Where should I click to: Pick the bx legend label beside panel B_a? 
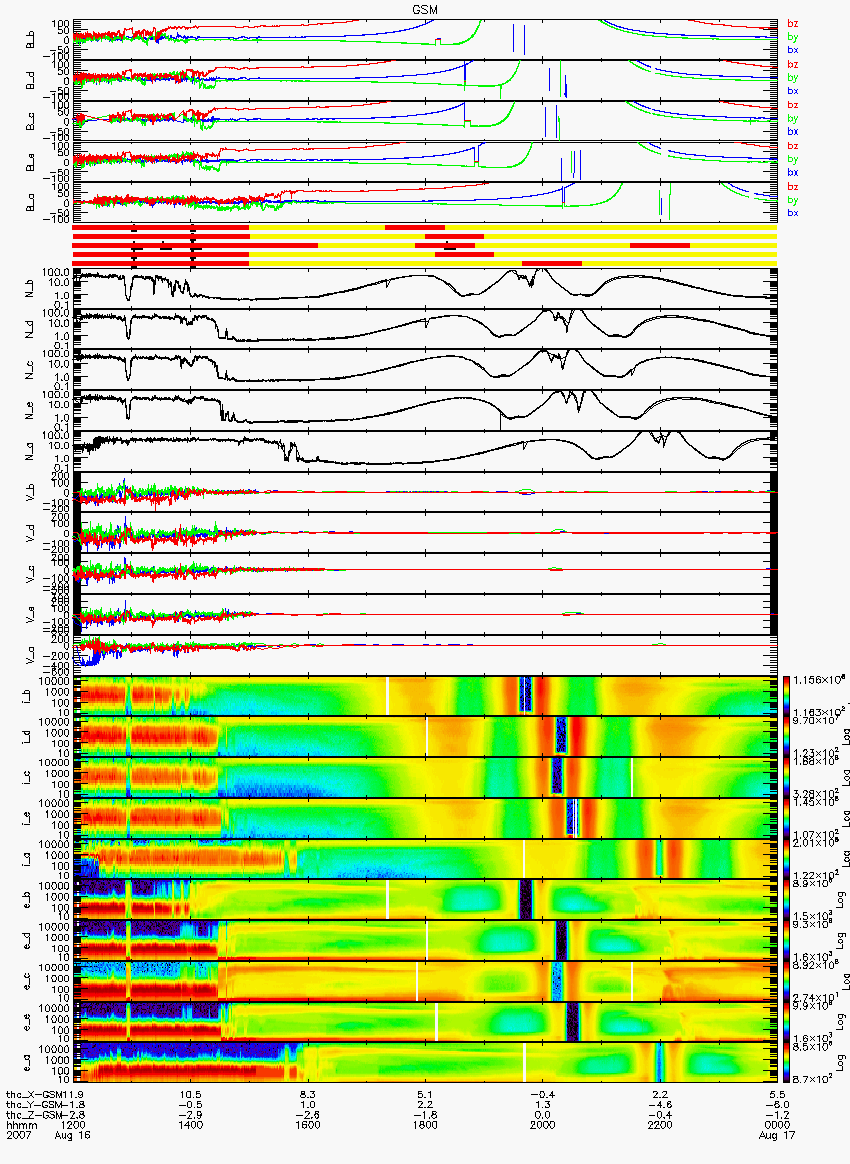793,213
